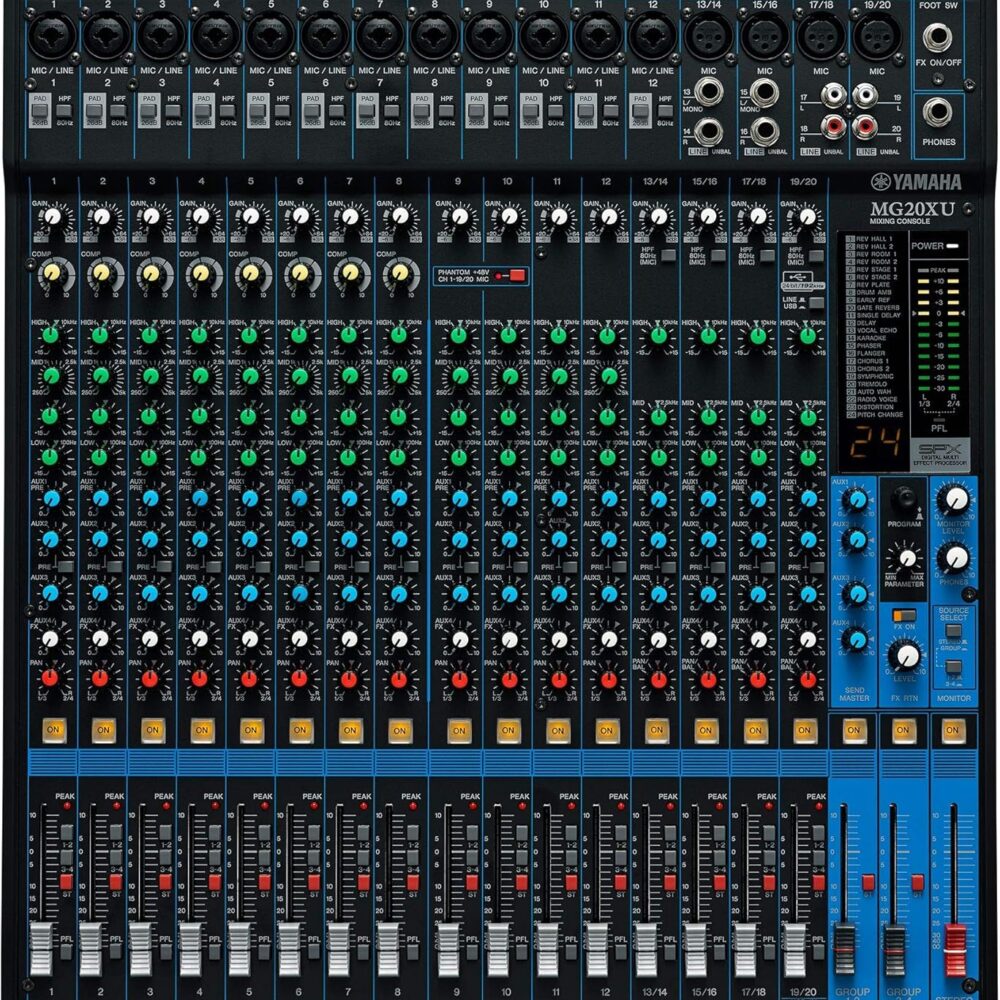Toggle the FX RTN ON button
Viewport: 1000px width, 1000px height.
pos(903,730)
